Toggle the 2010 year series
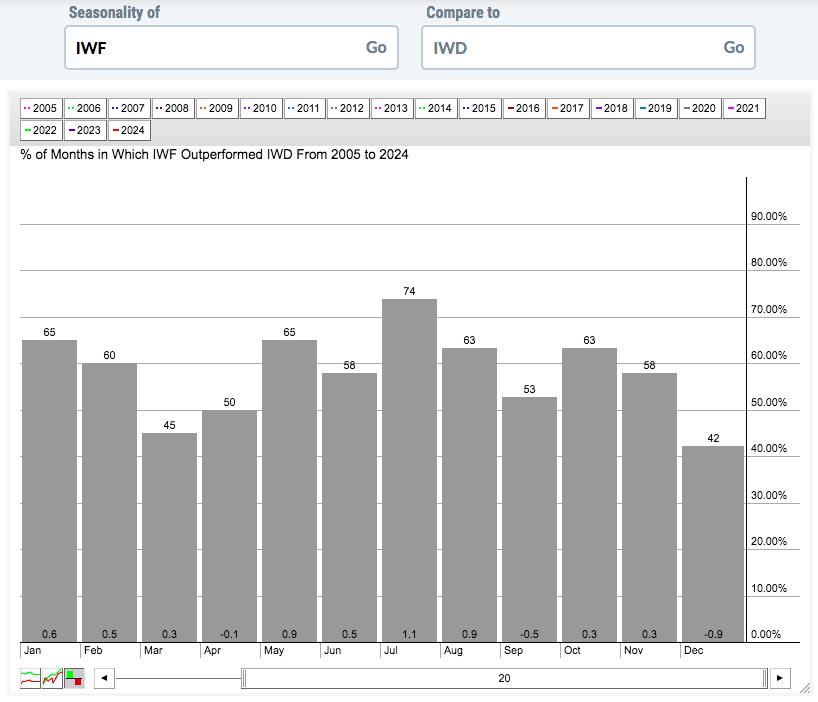Viewport: 818px width, 702px height. click(259, 108)
